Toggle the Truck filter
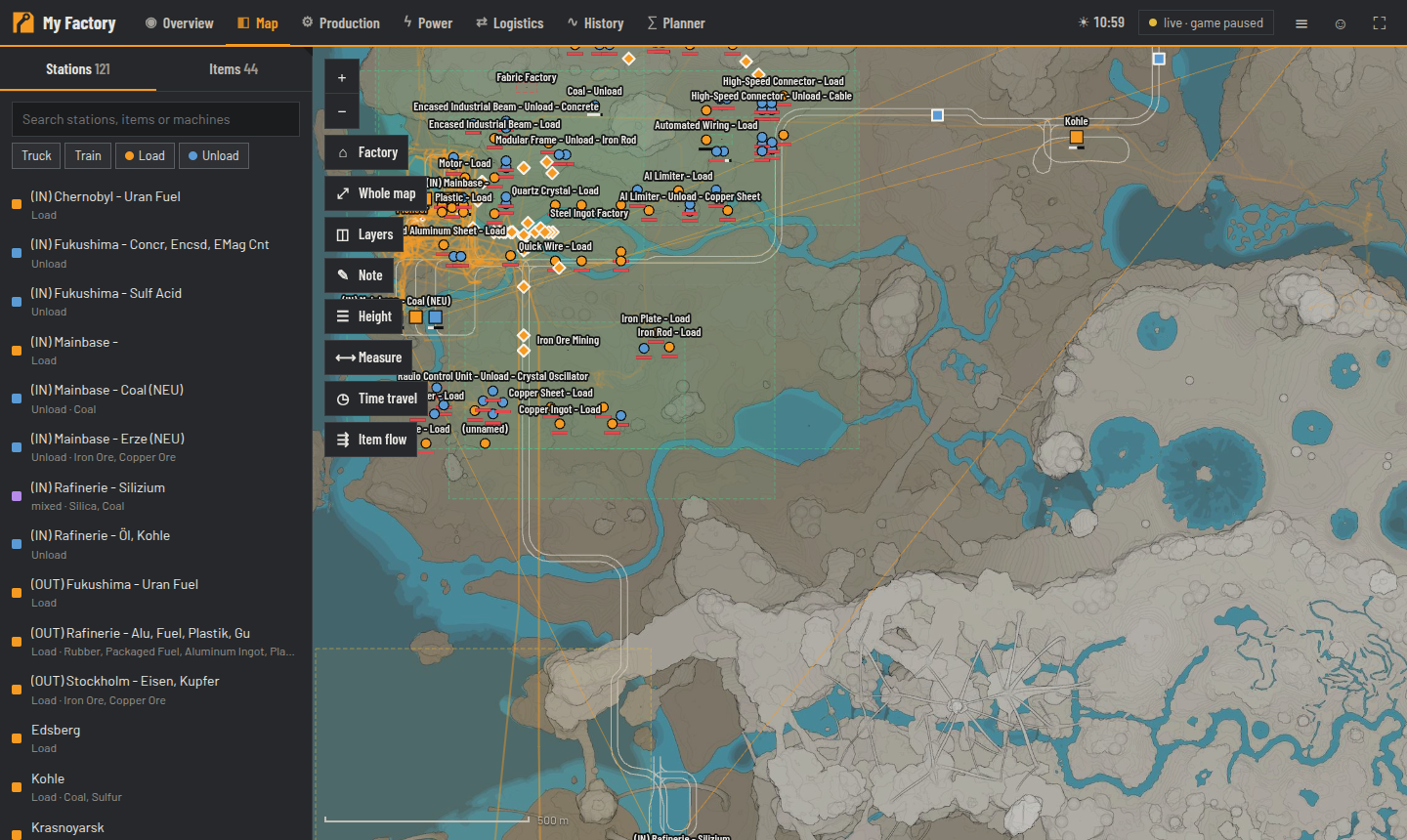1407x840 pixels. (36, 156)
